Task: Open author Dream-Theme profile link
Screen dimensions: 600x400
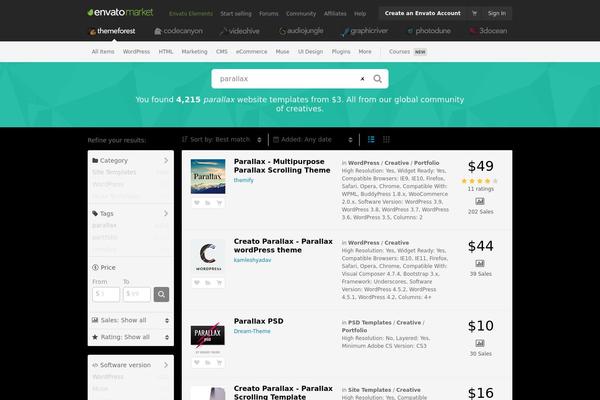Action: coord(252,331)
